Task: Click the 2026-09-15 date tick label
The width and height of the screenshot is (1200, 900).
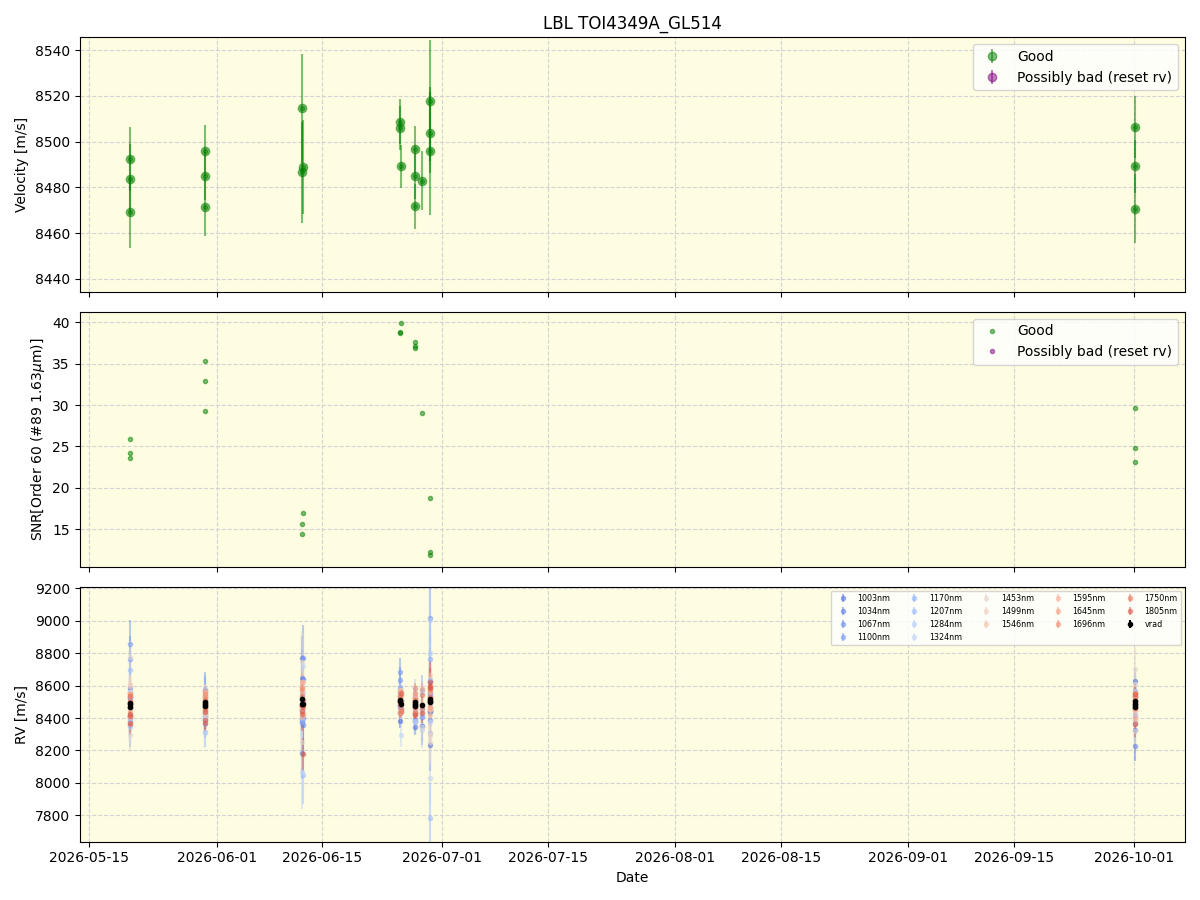Action: [1014, 857]
